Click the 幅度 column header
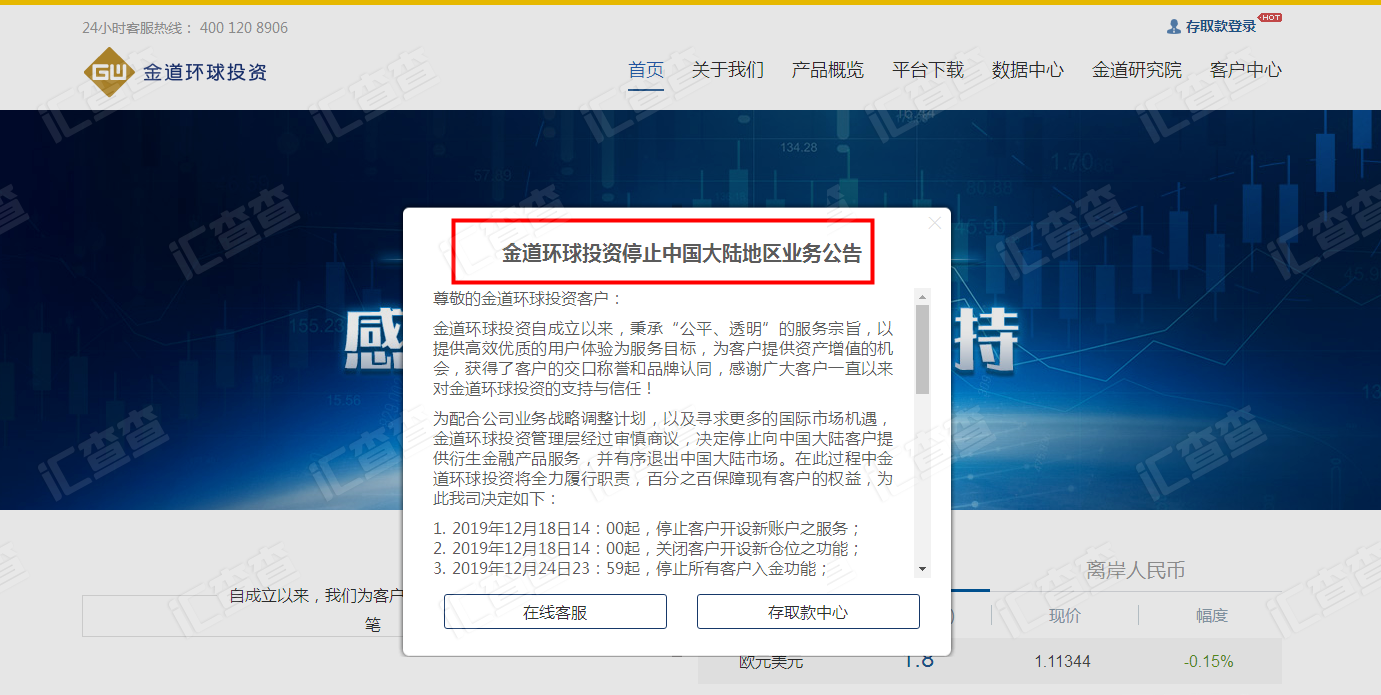 tap(1211, 615)
